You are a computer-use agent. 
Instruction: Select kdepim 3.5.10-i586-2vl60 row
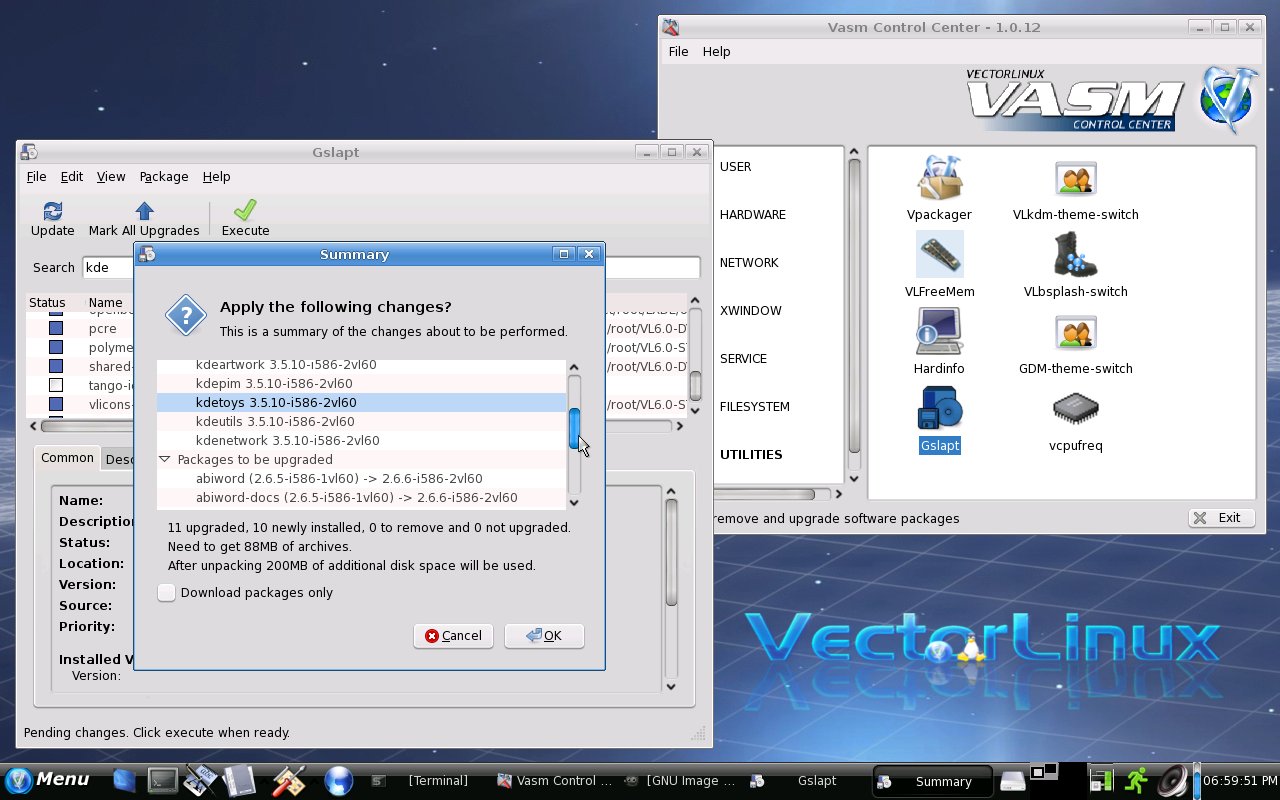coord(361,384)
